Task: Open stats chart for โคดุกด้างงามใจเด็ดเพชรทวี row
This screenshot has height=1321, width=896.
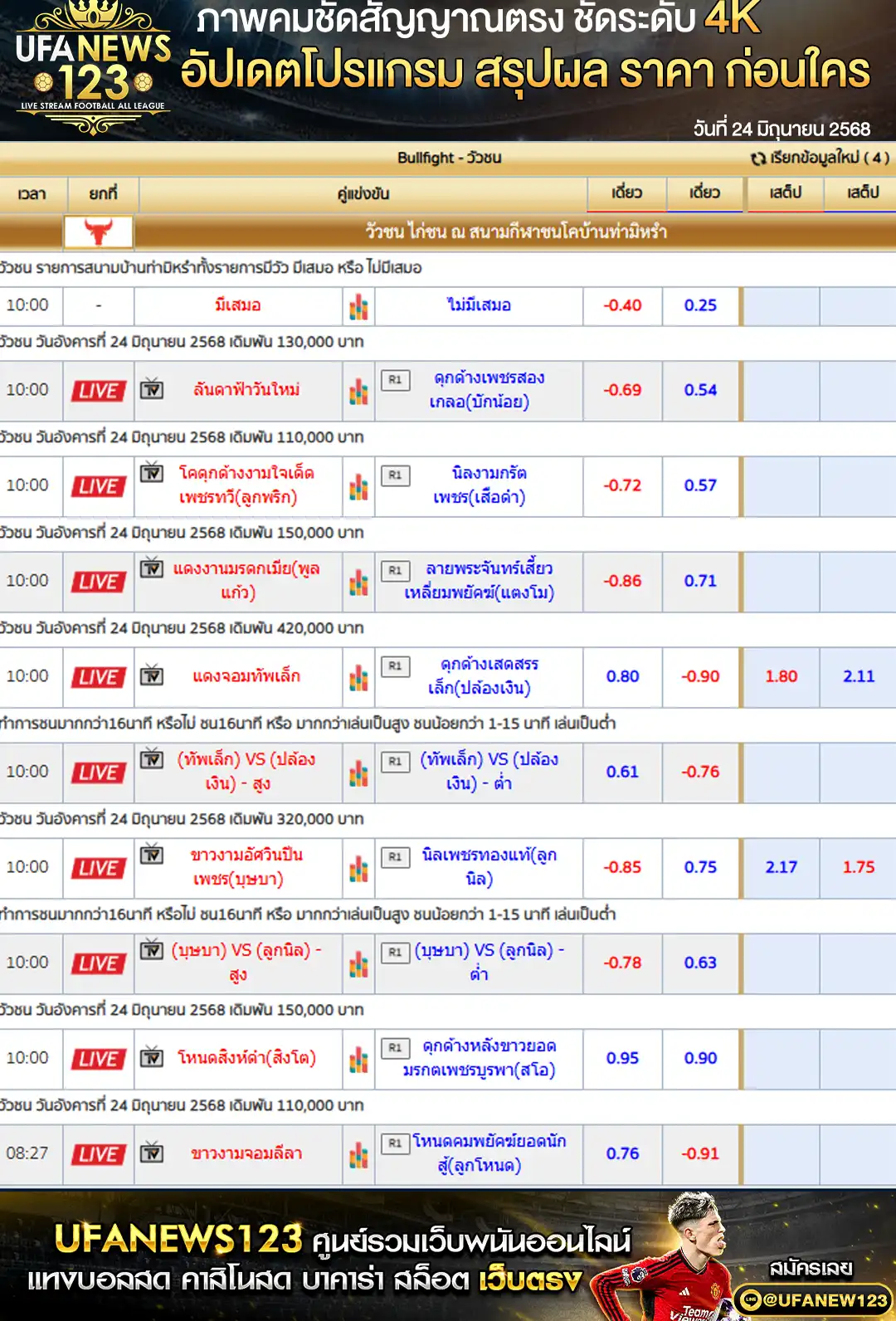Action: click(x=358, y=486)
